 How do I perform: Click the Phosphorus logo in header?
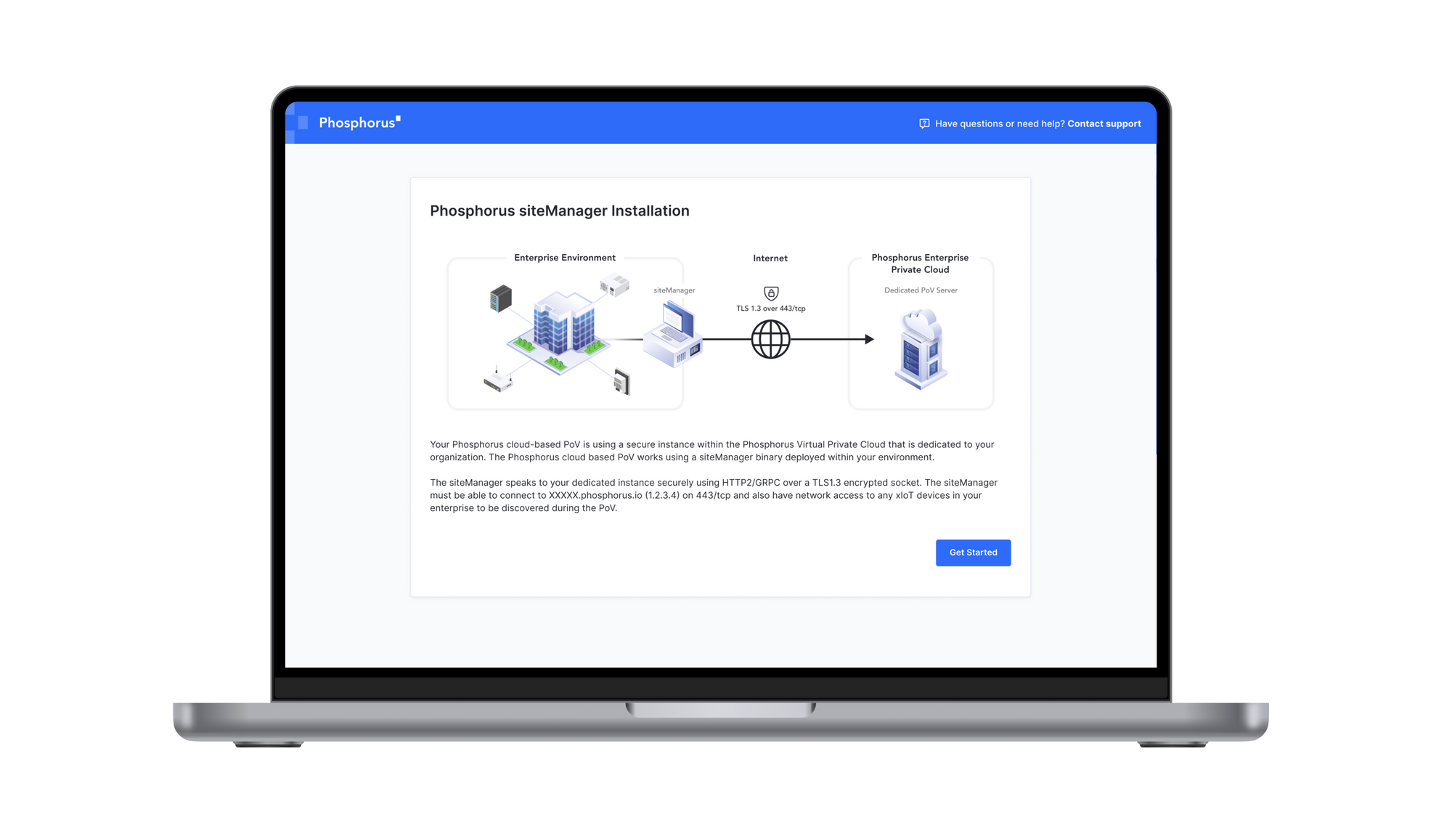coord(359,123)
